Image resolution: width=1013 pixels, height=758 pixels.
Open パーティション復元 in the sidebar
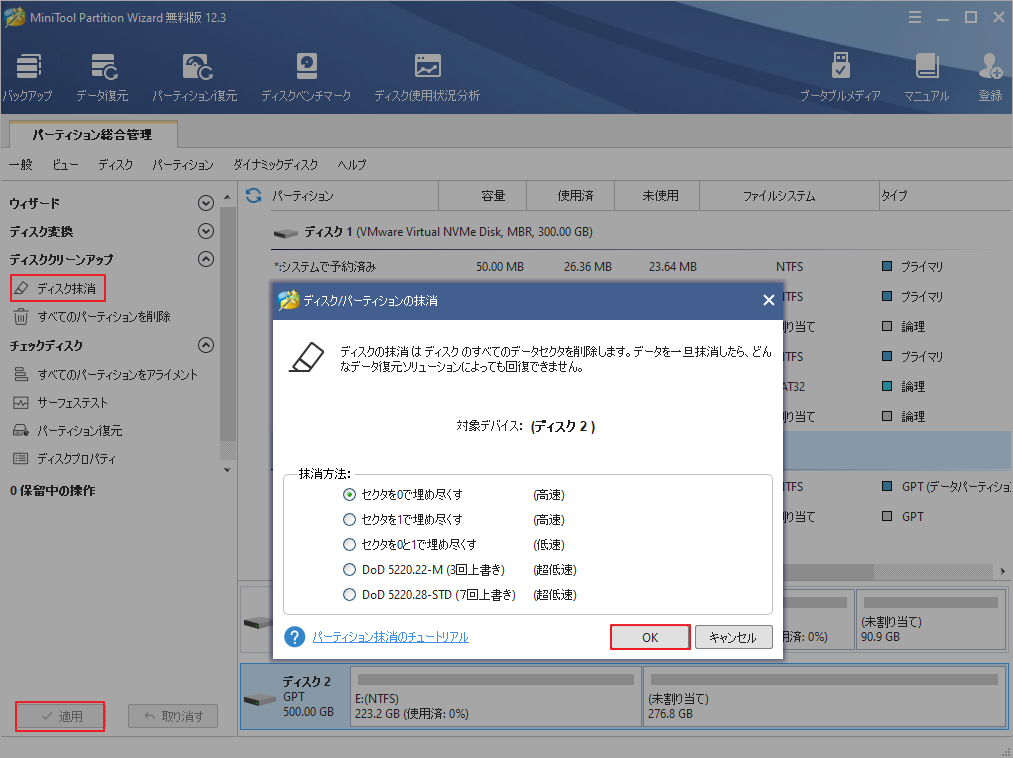(67, 430)
